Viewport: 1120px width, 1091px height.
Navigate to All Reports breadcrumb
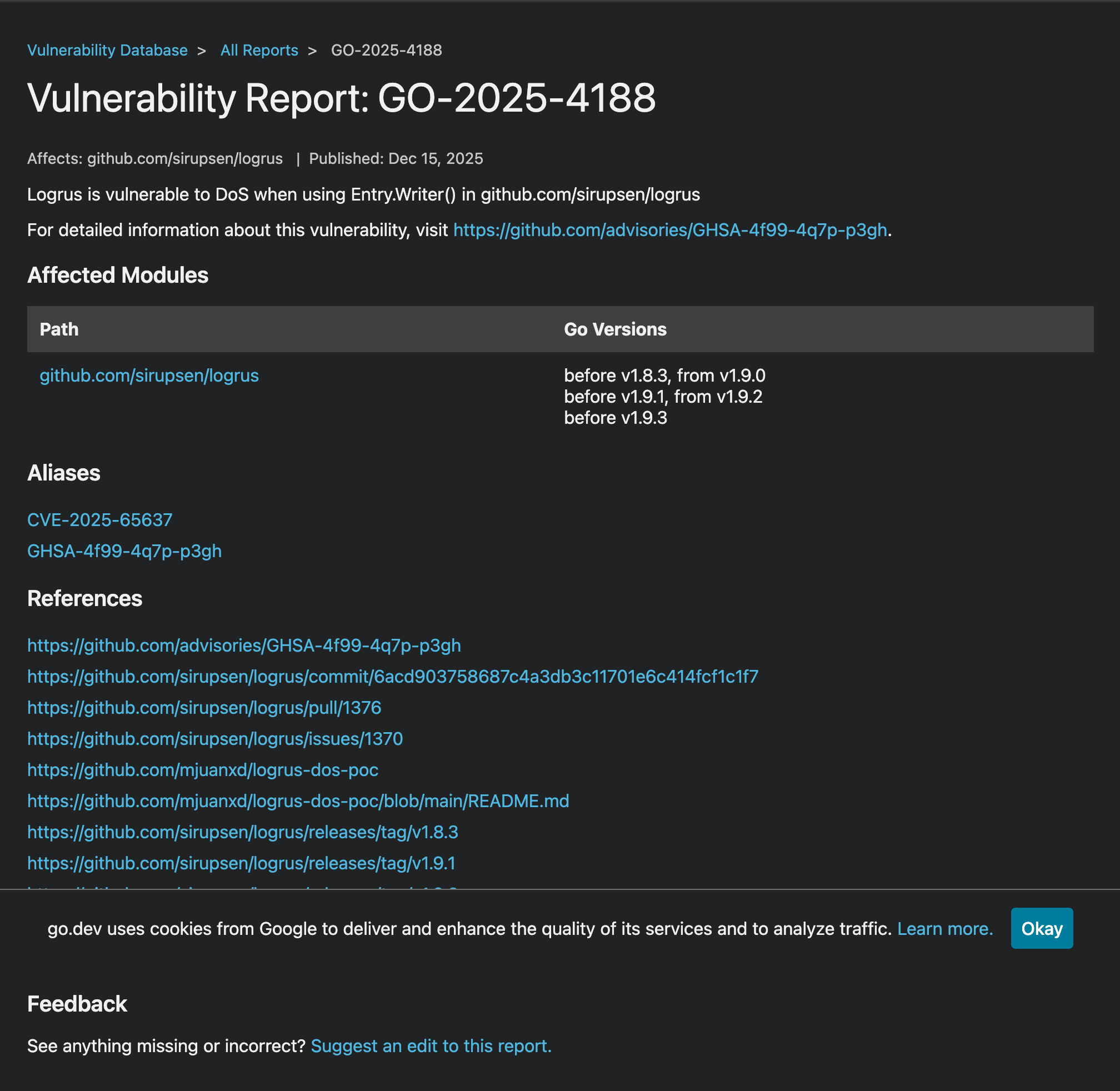(x=259, y=51)
